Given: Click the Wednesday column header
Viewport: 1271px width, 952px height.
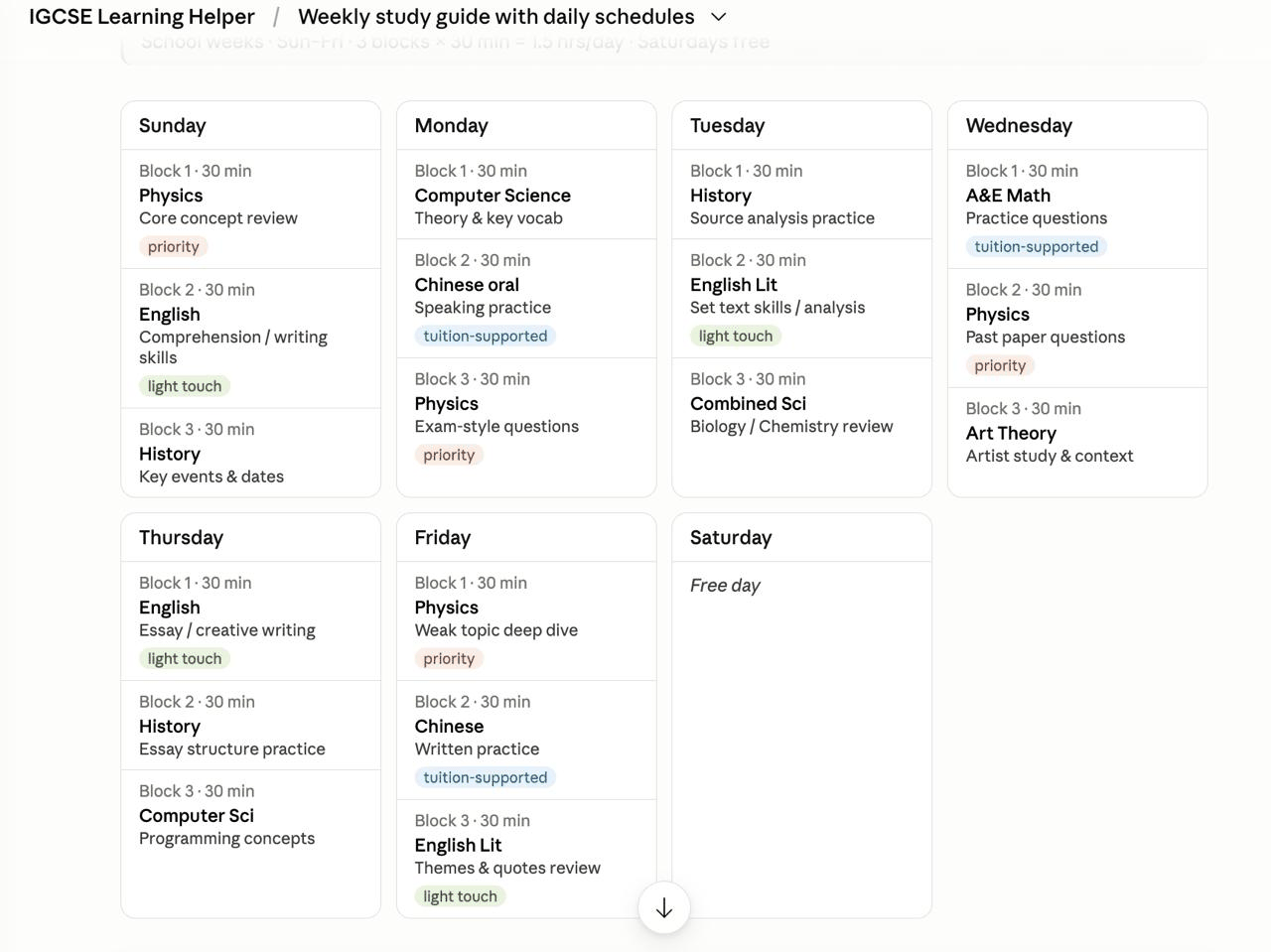Looking at the screenshot, I should 1077,126.
